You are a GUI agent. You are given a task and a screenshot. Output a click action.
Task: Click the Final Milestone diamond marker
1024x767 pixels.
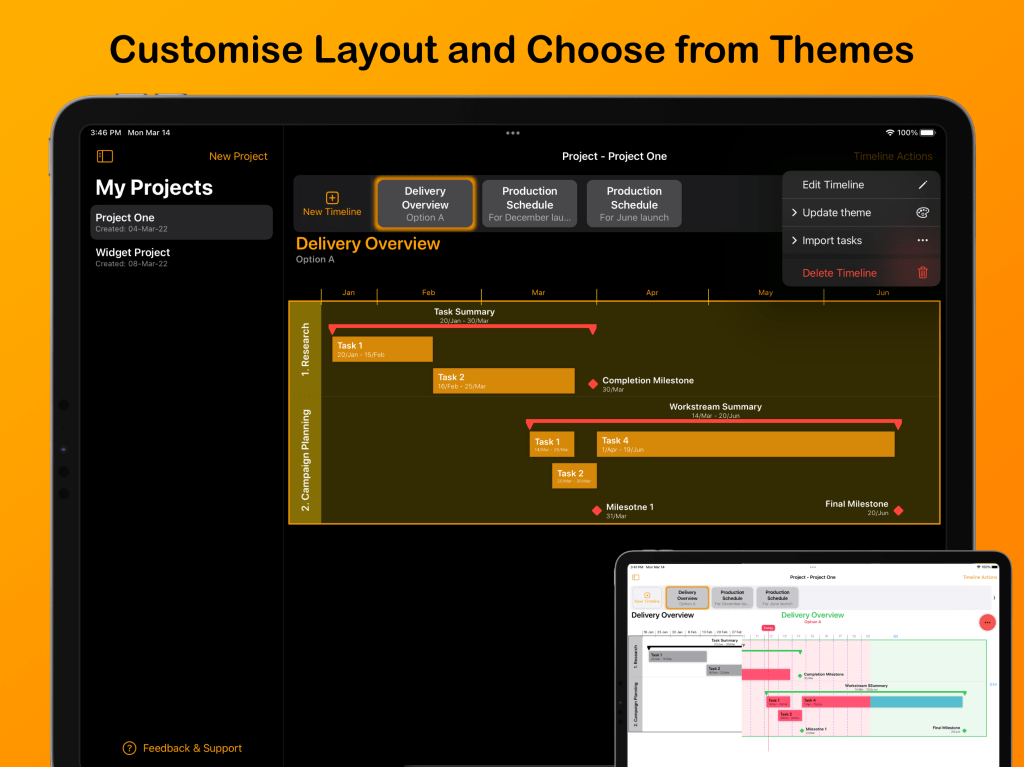coord(898,511)
